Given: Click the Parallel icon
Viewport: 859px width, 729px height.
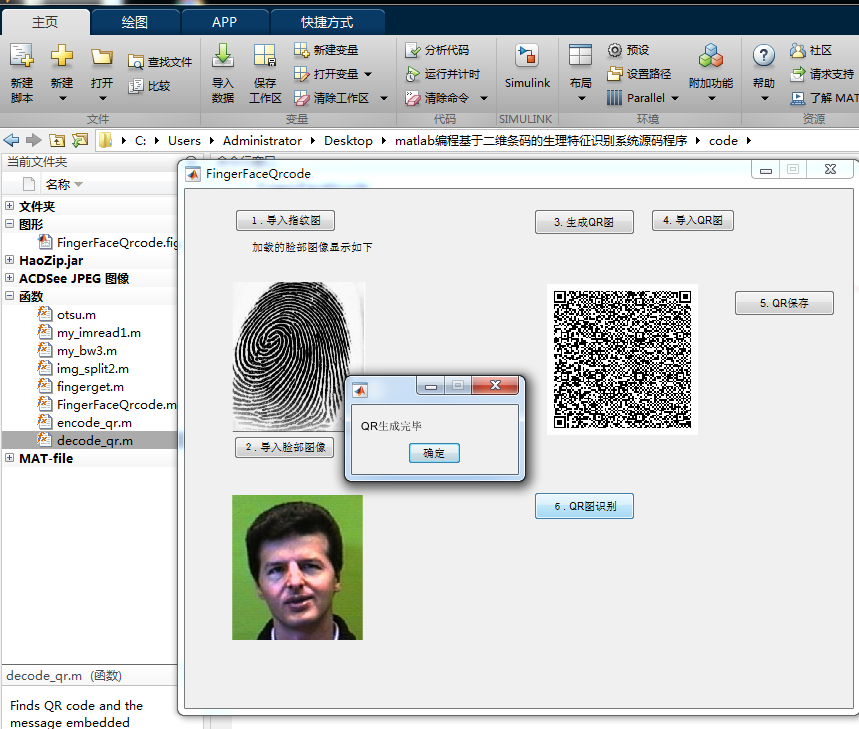Looking at the screenshot, I should (615, 98).
